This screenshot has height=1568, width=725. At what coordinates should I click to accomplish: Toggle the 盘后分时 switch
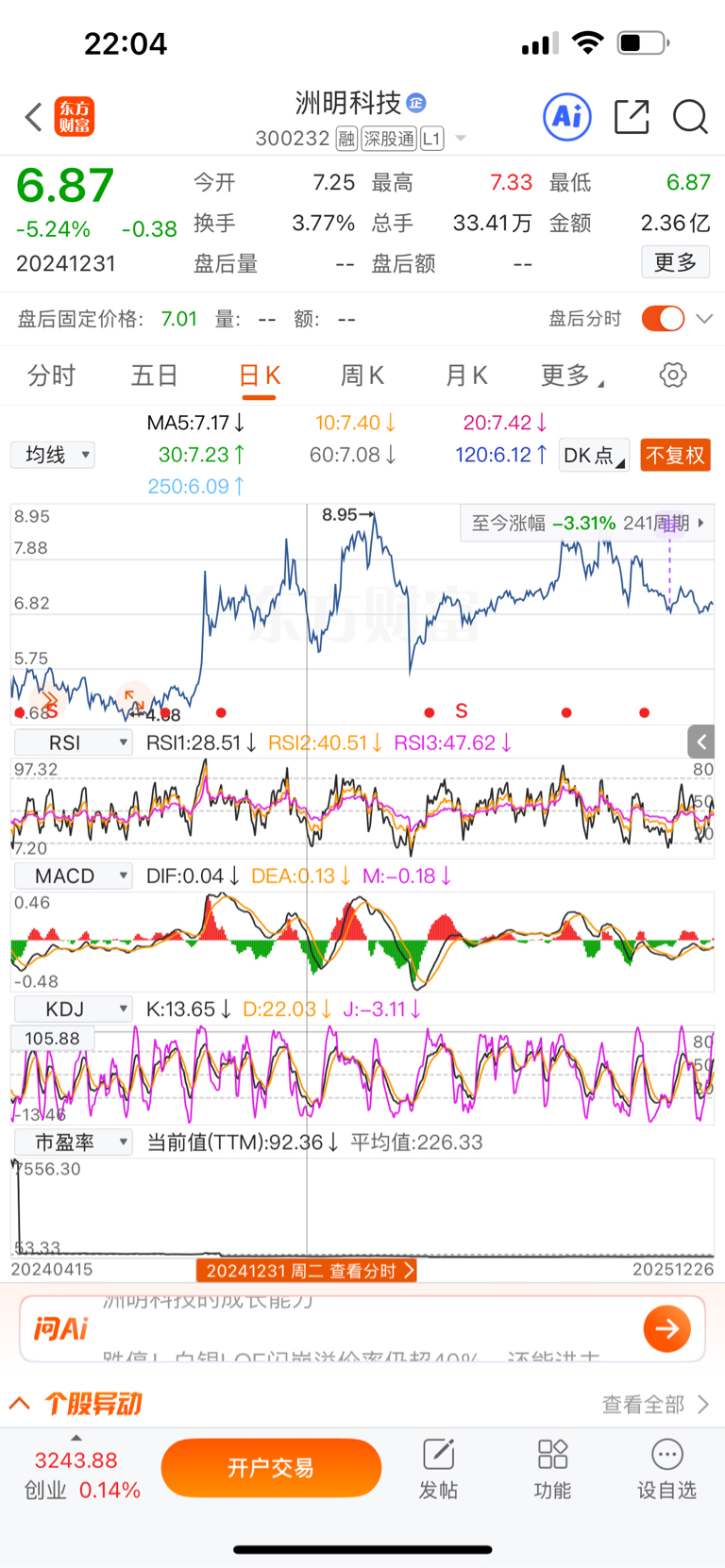click(663, 319)
